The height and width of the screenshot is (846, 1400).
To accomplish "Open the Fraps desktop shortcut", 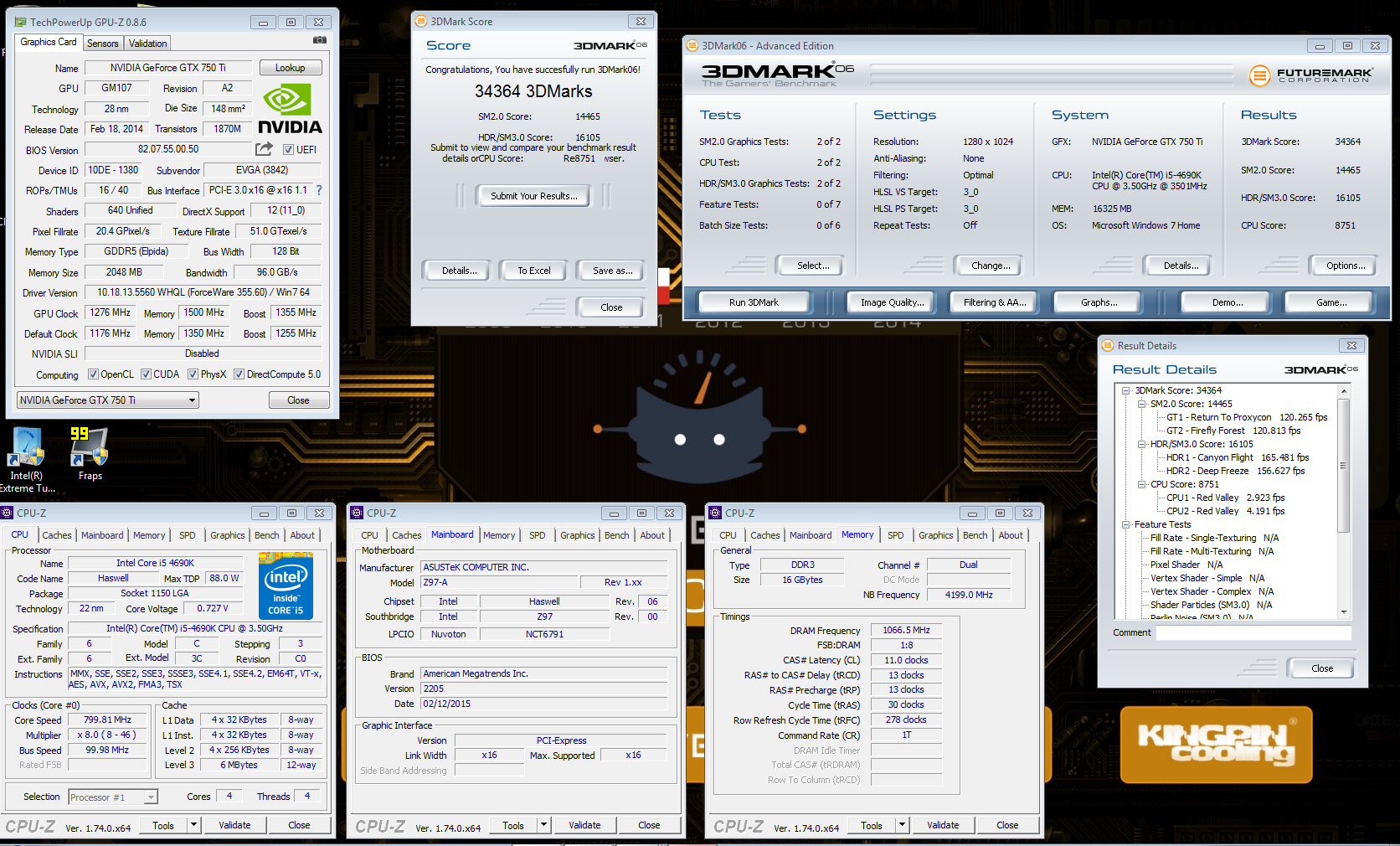I will tap(90, 454).
